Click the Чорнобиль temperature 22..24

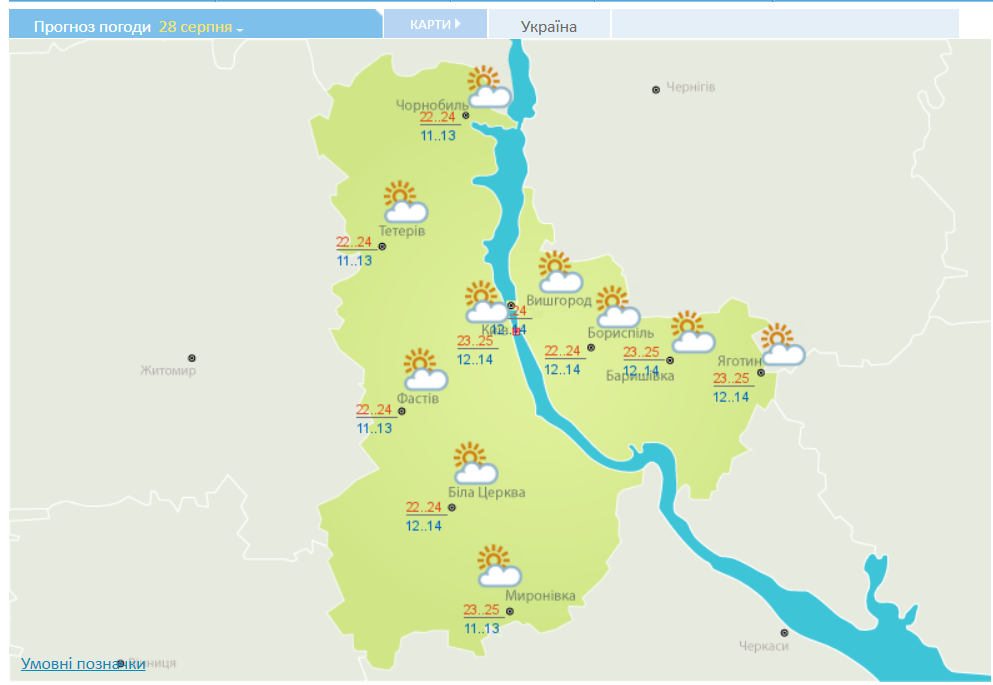437,117
